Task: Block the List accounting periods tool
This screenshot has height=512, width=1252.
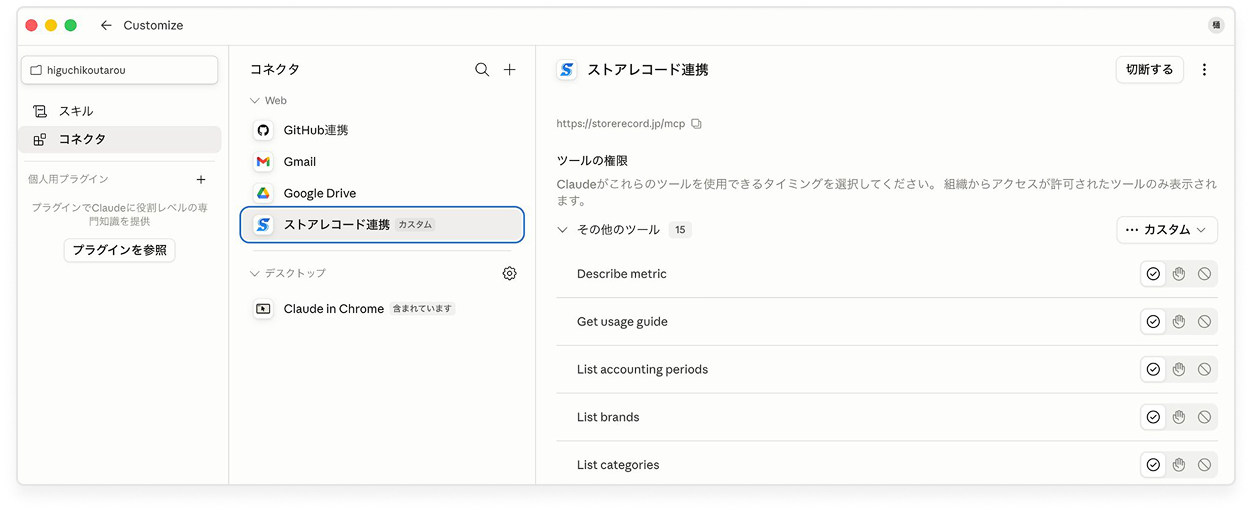Action: (x=1204, y=369)
